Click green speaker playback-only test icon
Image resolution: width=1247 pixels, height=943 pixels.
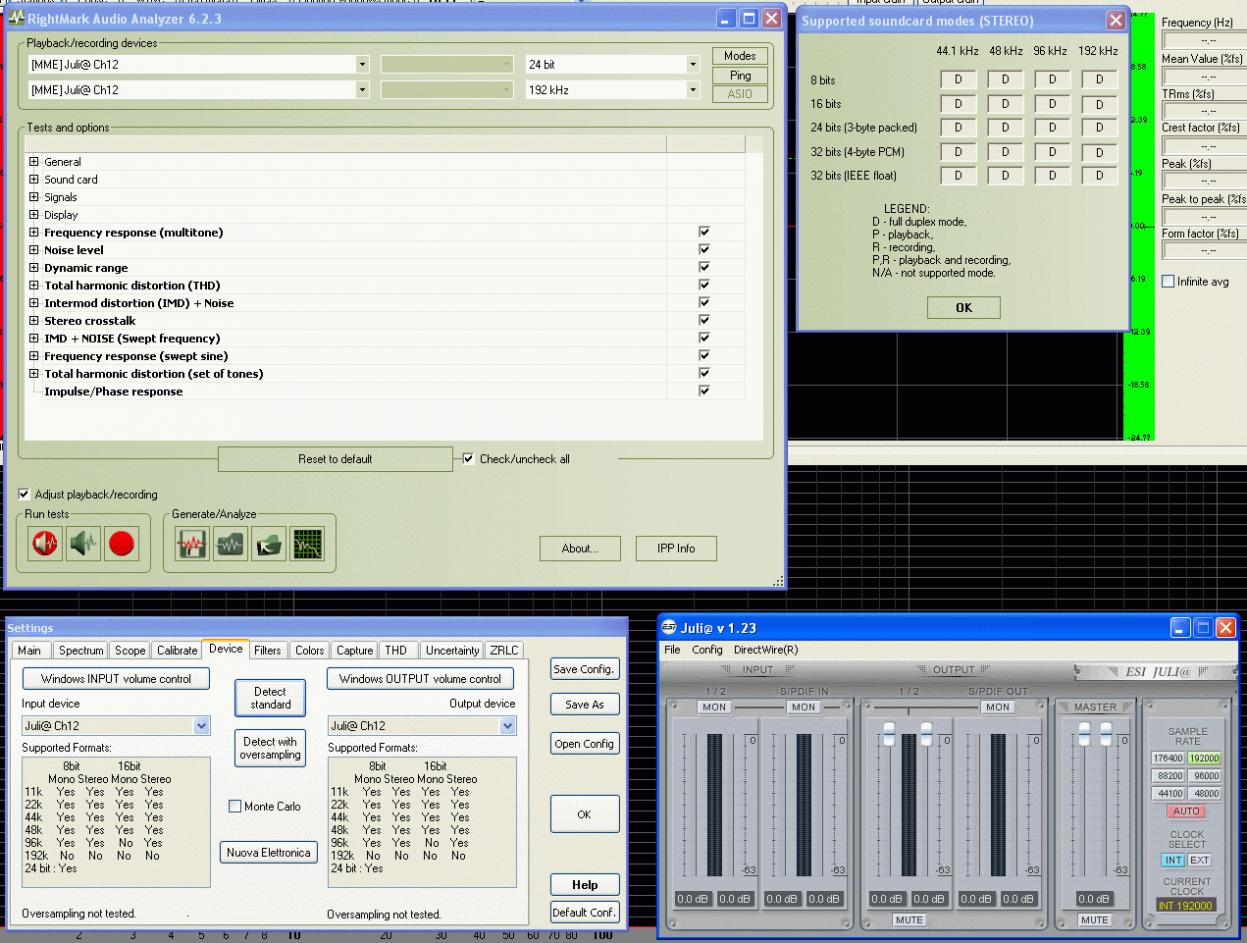click(83, 544)
